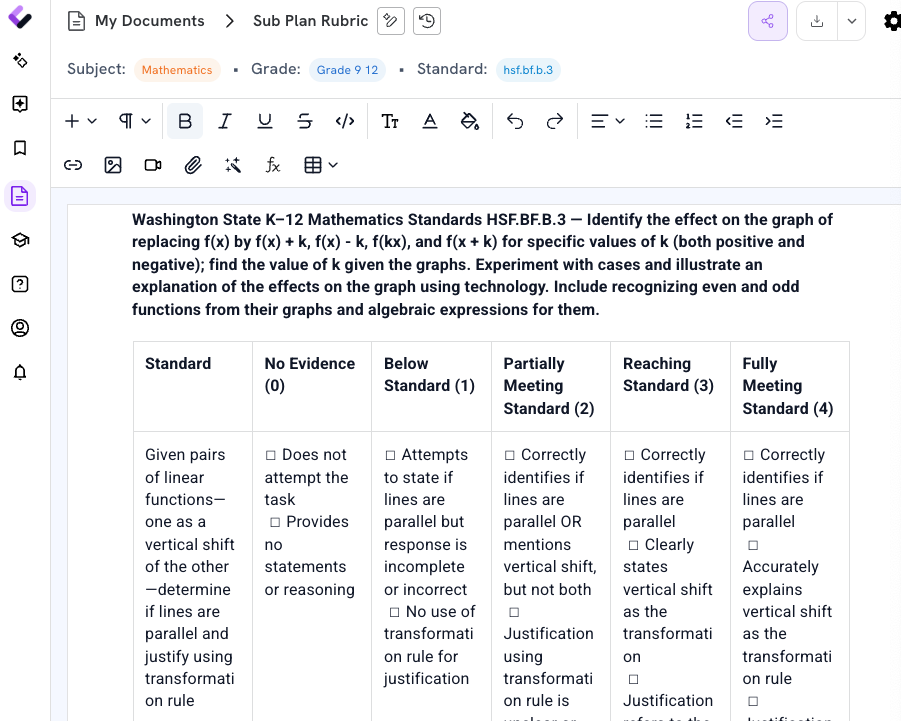Go to the My Documents breadcrumb
The image size is (901, 721).
[149, 21]
